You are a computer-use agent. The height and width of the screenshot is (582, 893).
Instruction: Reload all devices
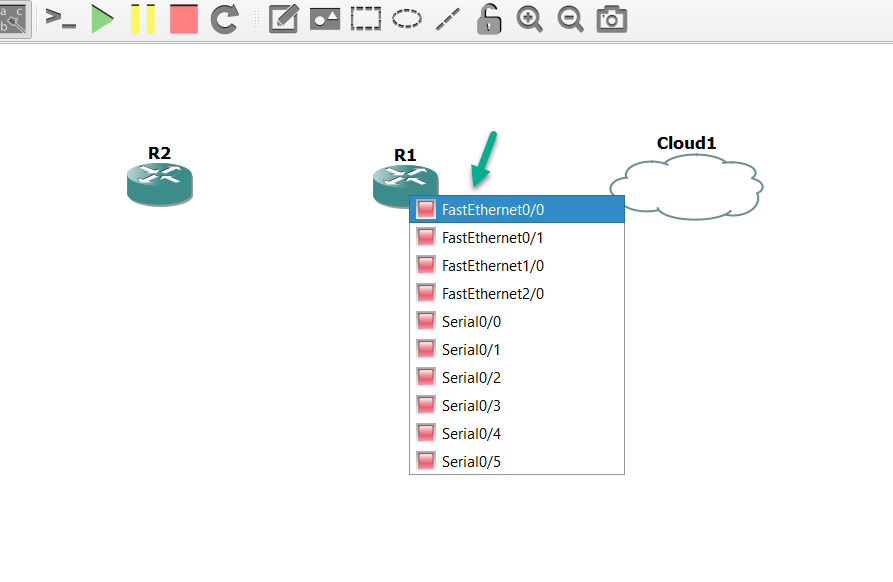[225, 19]
